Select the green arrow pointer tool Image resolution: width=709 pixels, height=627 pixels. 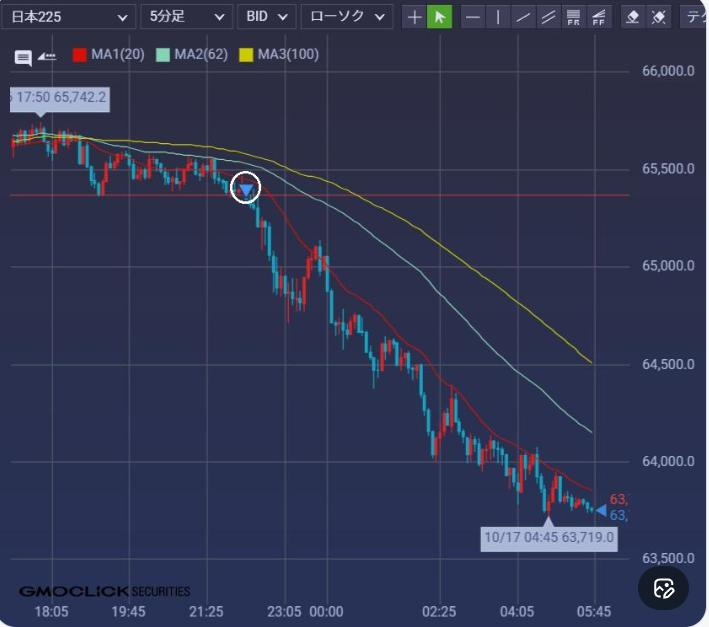(x=439, y=17)
